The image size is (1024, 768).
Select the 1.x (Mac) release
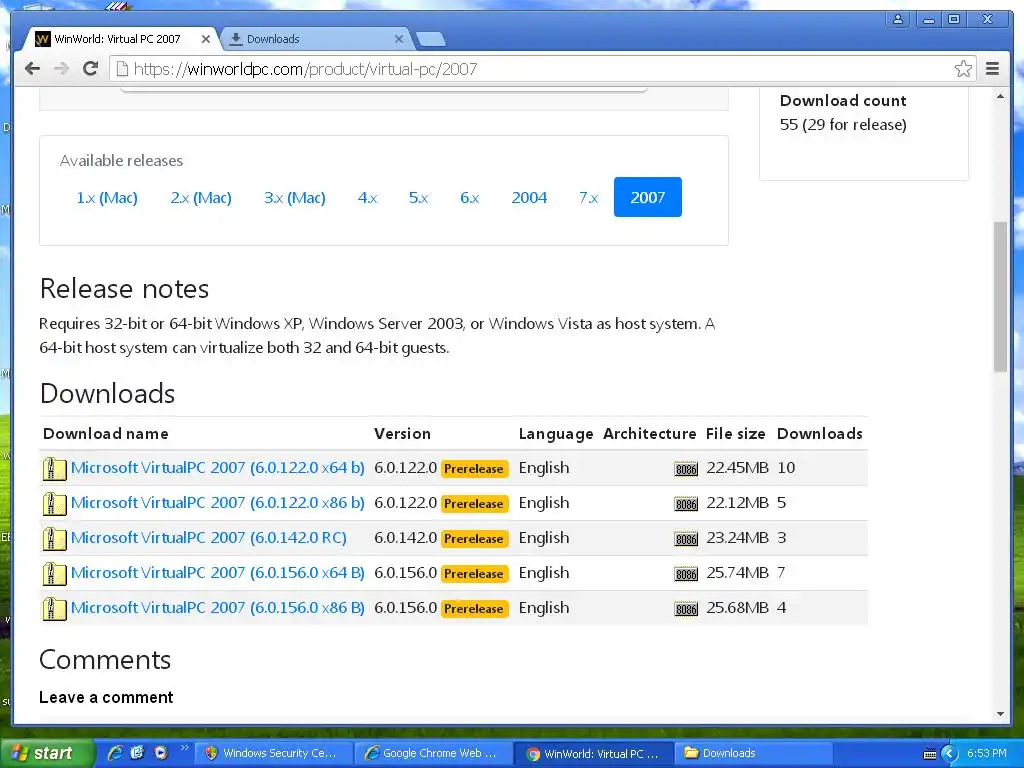[107, 197]
